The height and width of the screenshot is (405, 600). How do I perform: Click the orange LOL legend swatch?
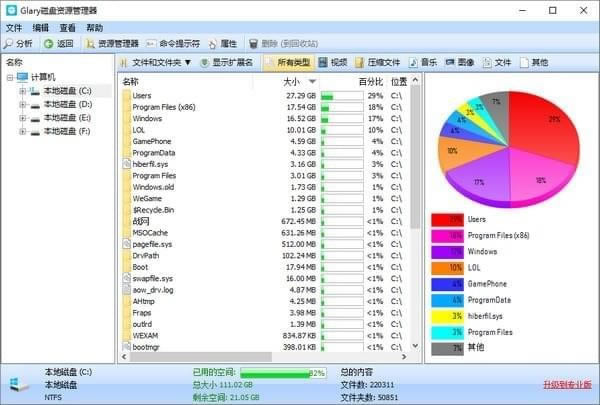pos(447,268)
